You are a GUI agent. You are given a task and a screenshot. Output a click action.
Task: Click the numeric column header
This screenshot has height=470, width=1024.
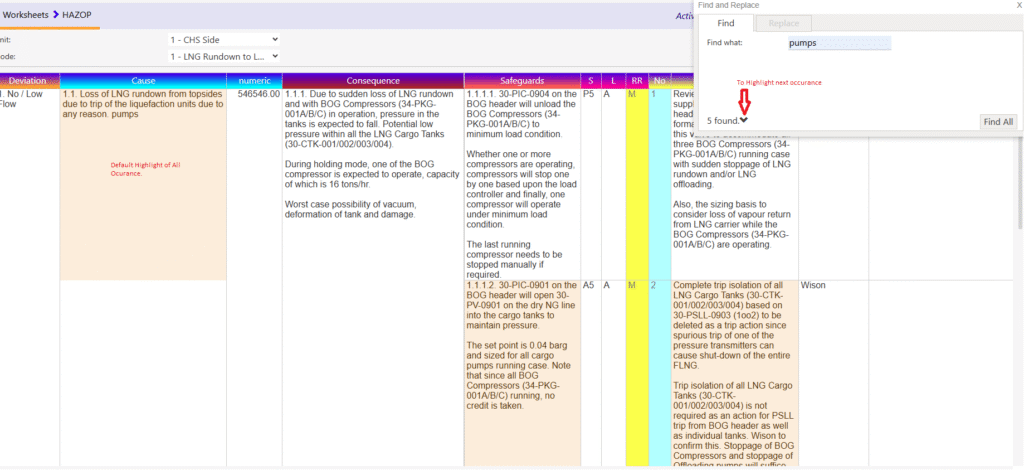[255, 80]
